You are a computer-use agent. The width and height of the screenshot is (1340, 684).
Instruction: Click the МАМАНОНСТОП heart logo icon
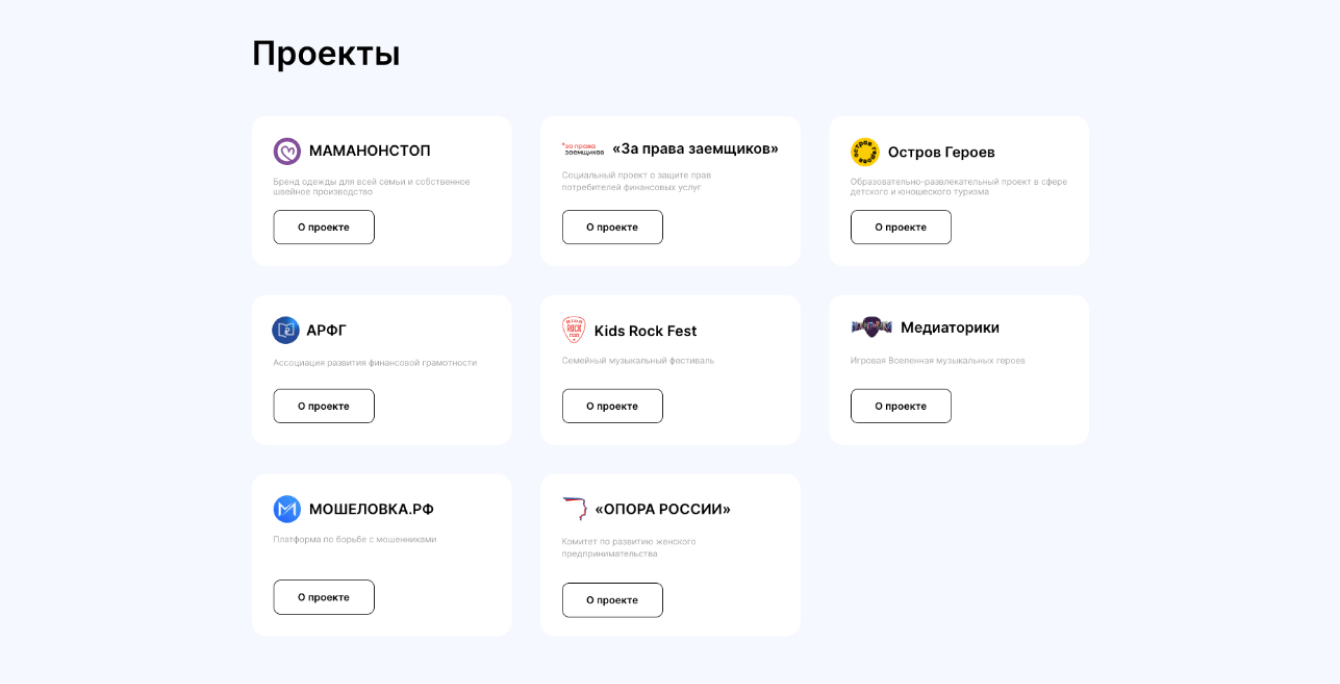pyautogui.click(x=287, y=151)
